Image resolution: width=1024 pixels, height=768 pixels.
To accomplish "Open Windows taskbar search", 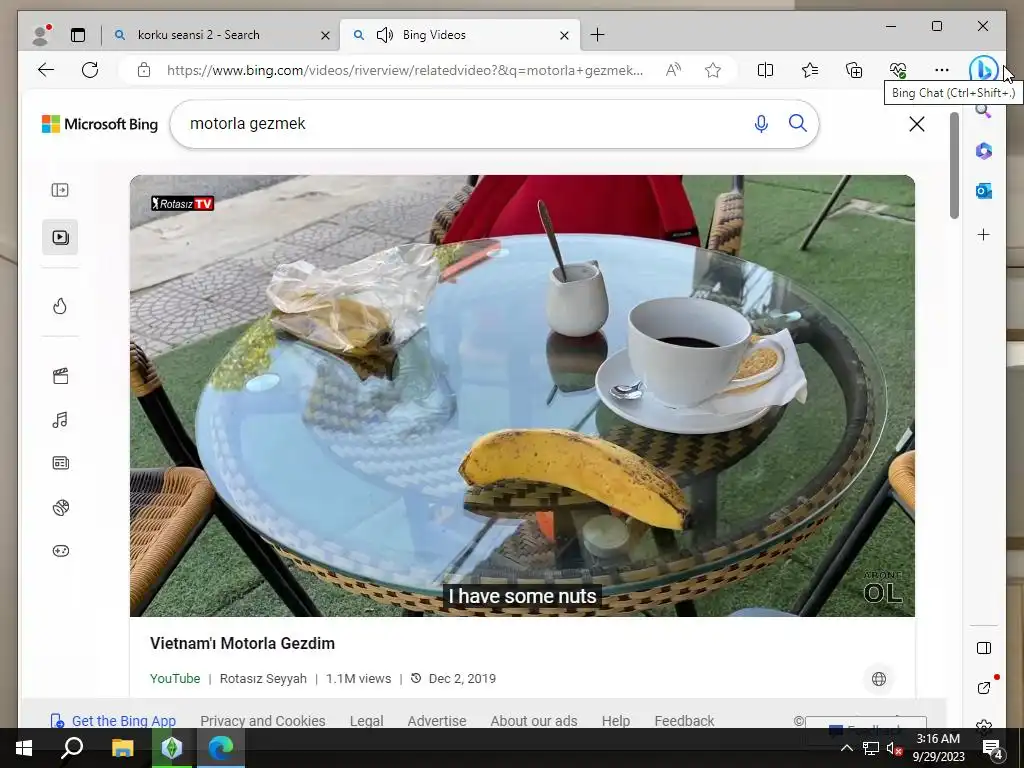I will pos(72,748).
